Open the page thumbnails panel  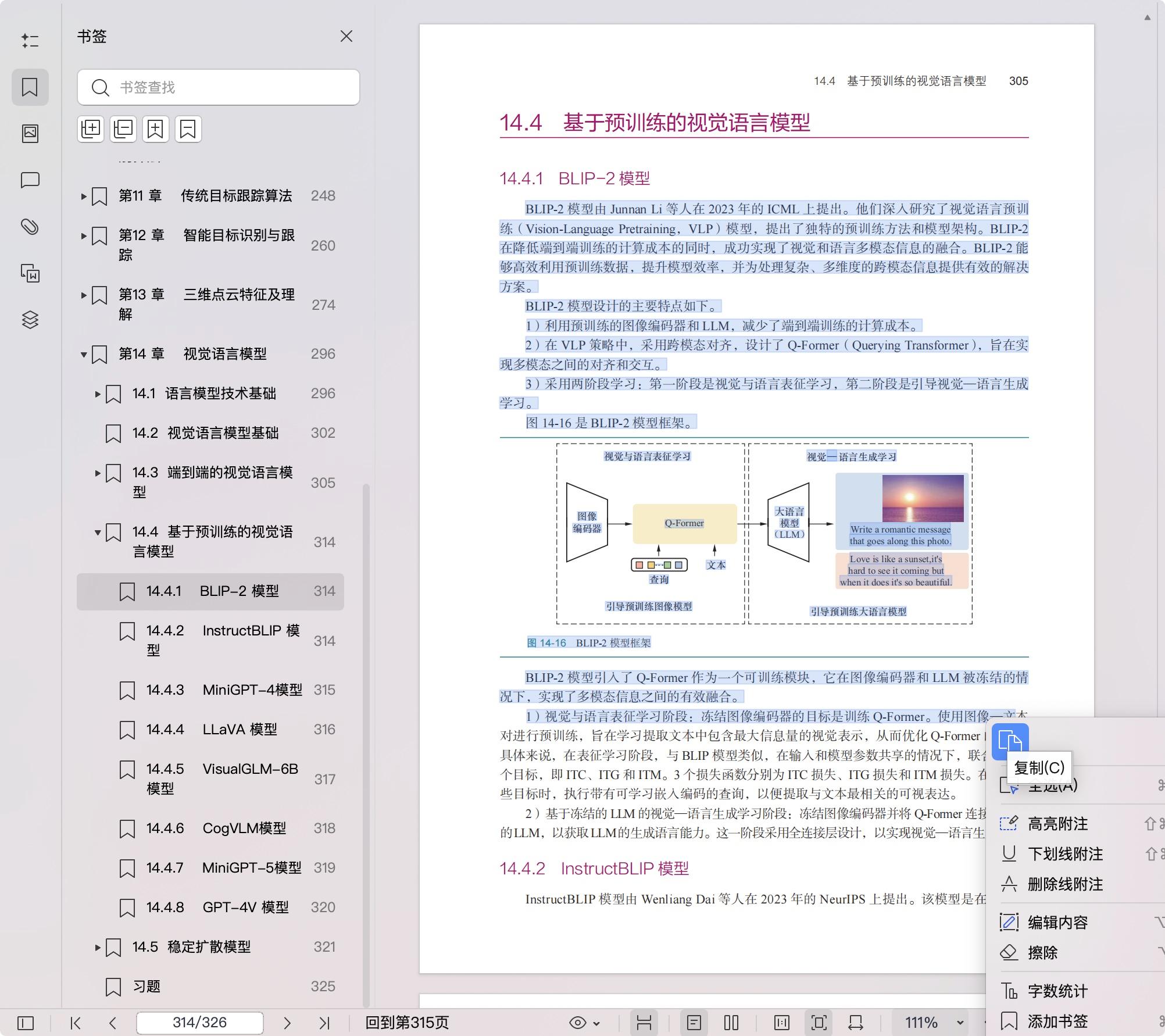coord(30,133)
